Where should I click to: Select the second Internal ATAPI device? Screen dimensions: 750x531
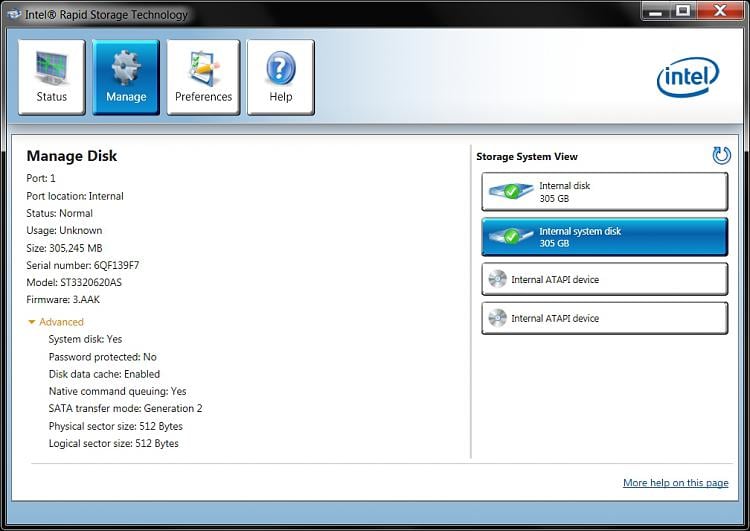pyautogui.click(x=605, y=318)
